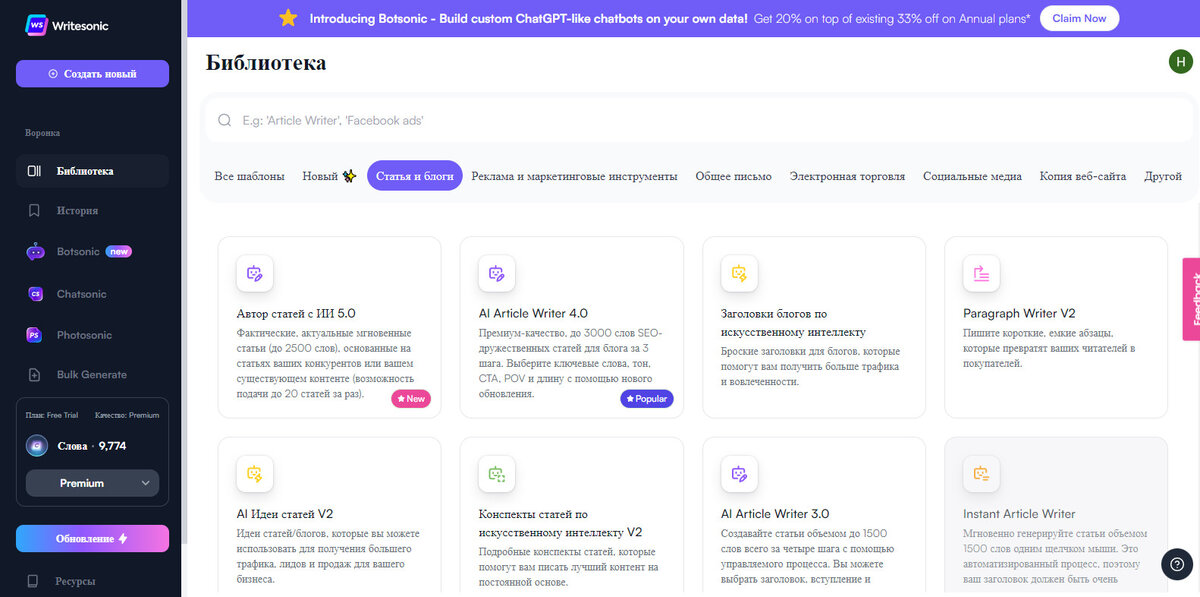Click the Качество: Premium label

(x=126, y=415)
